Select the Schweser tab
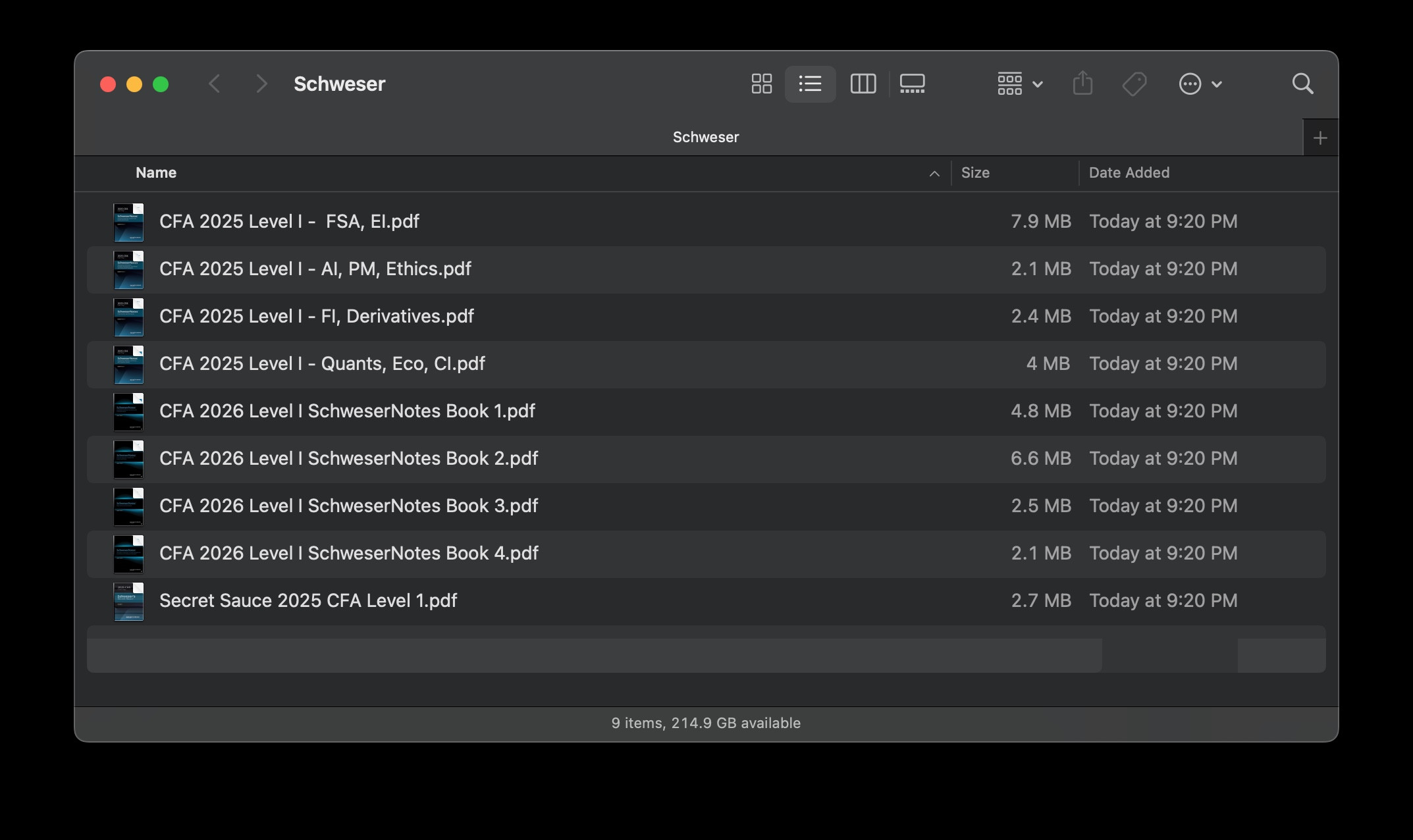 (688, 137)
